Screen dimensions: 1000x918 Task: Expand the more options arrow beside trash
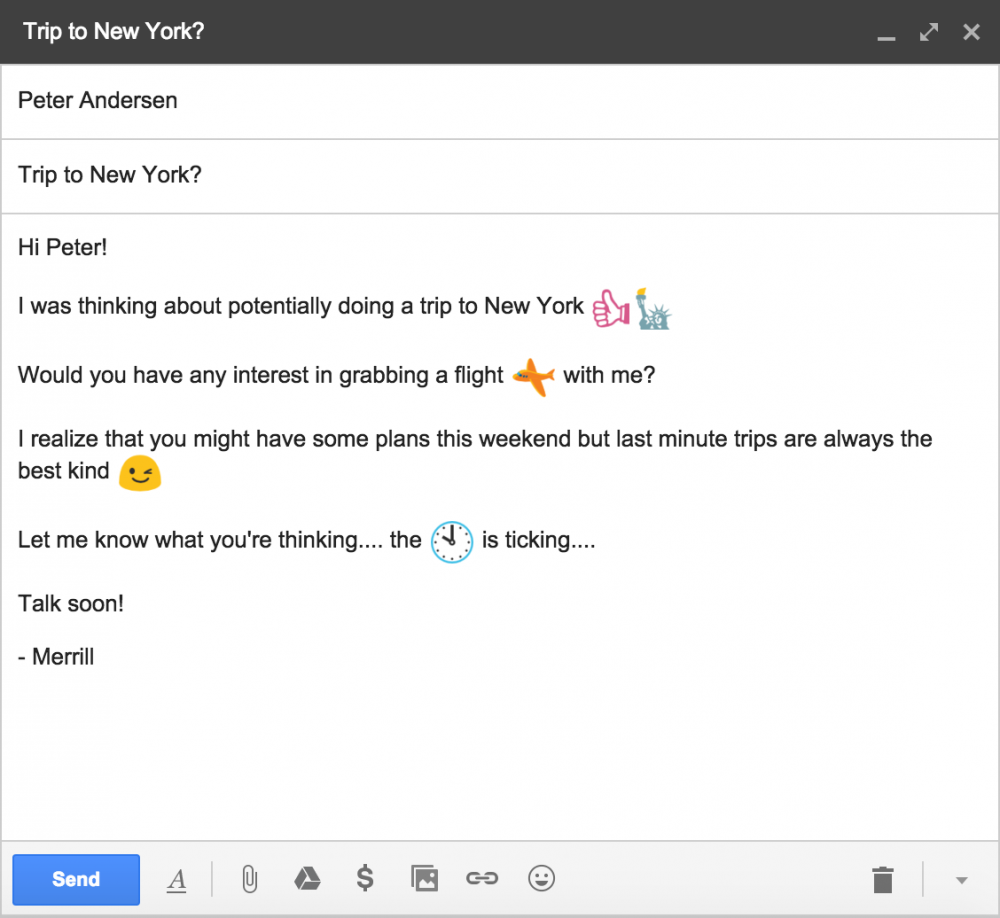(962, 881)
